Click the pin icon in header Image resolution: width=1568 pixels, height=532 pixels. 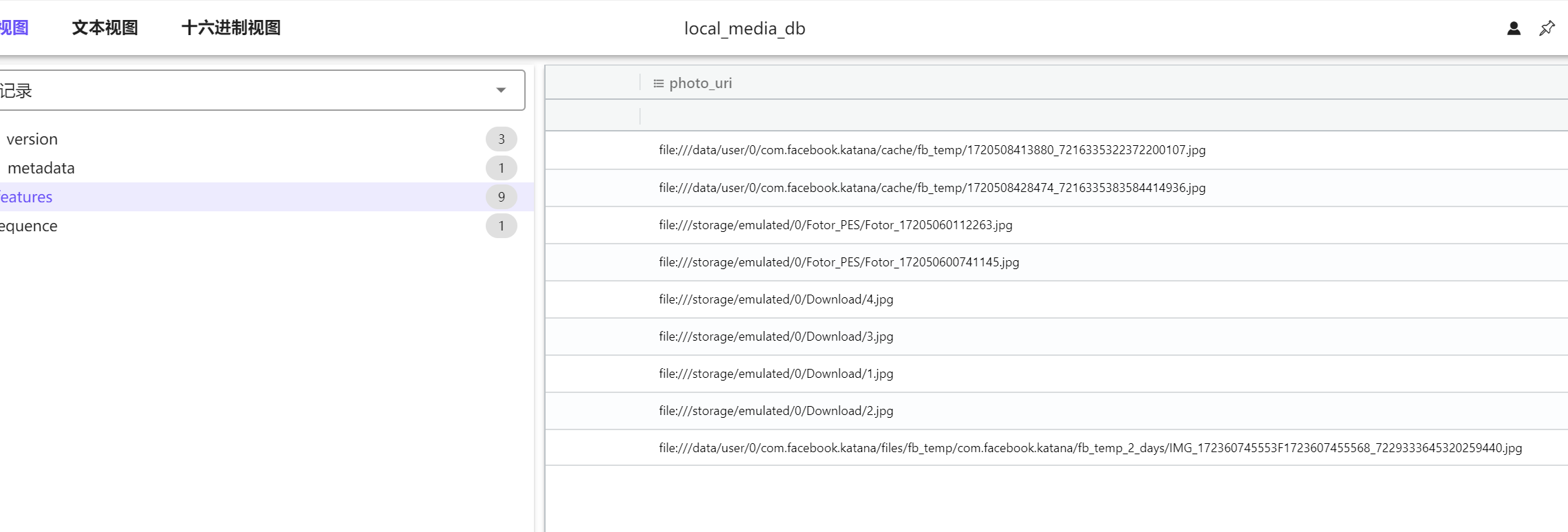click(x=1547, y=28)
